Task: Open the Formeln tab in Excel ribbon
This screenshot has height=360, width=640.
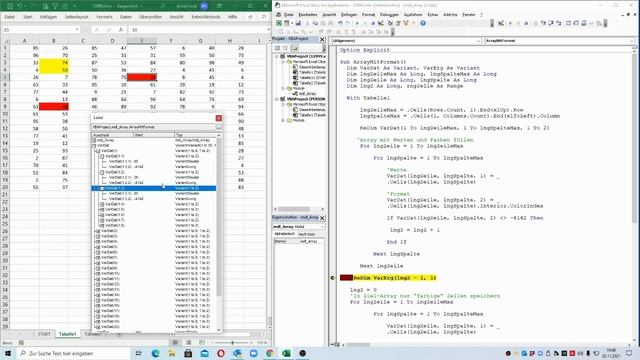Action: pos(104,17)
